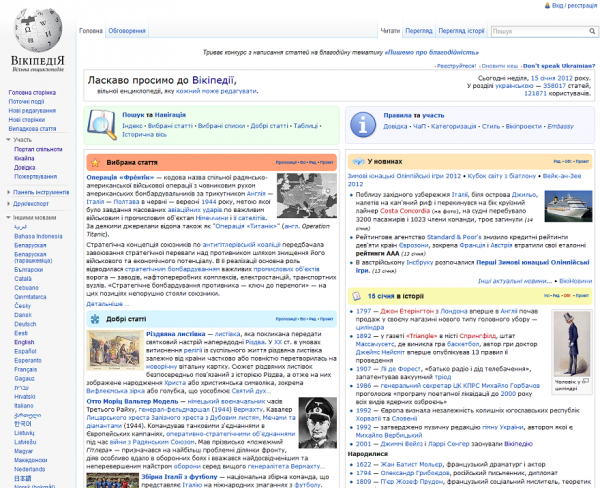Click the search and navigation magnifier icon
The height and width of the screenshot is (488, 600).
click(103, 122)
